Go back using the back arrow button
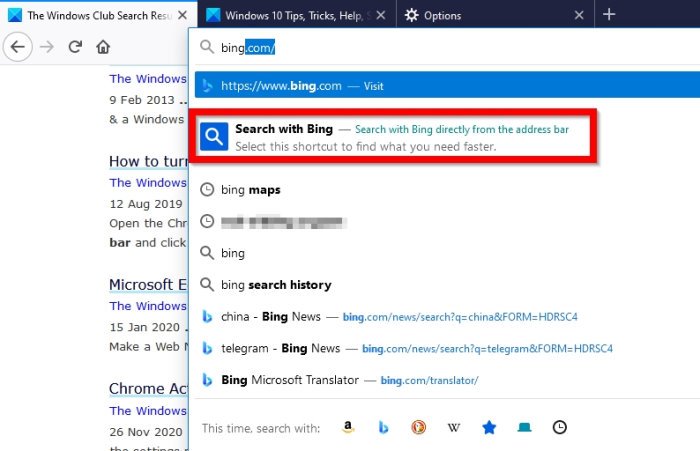This screenshot has width=700, height=451. click(x=17, y=47)
